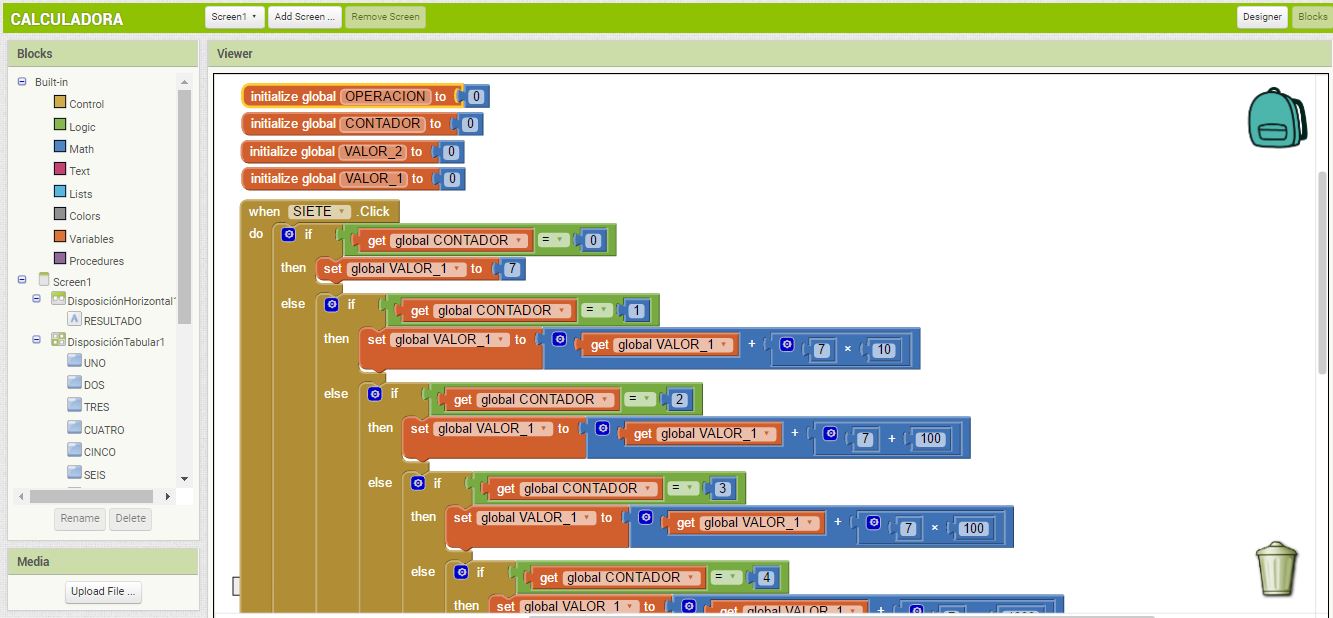Click gear on the 7 × 10 math block
Screen dimensions: 1333x618
click(x=787, y=345)
